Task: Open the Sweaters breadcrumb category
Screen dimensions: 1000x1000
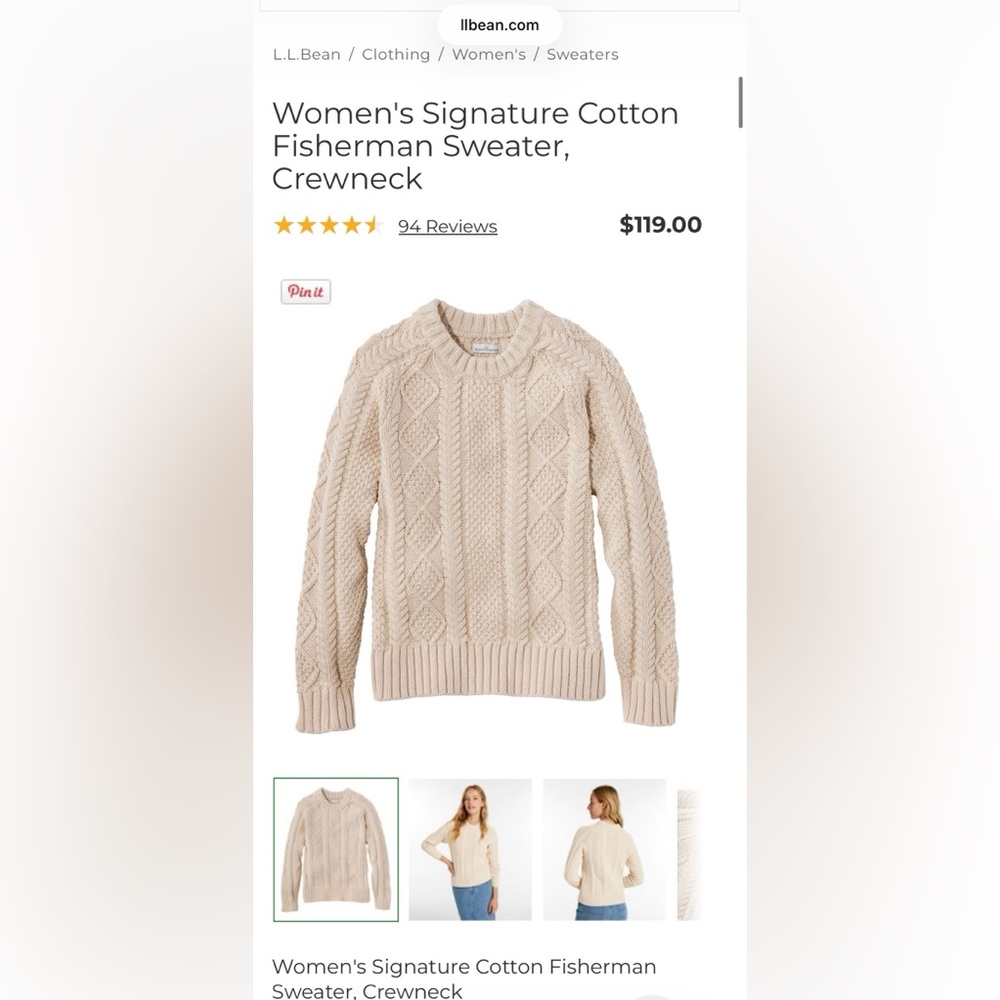Action: coord(583,54)
